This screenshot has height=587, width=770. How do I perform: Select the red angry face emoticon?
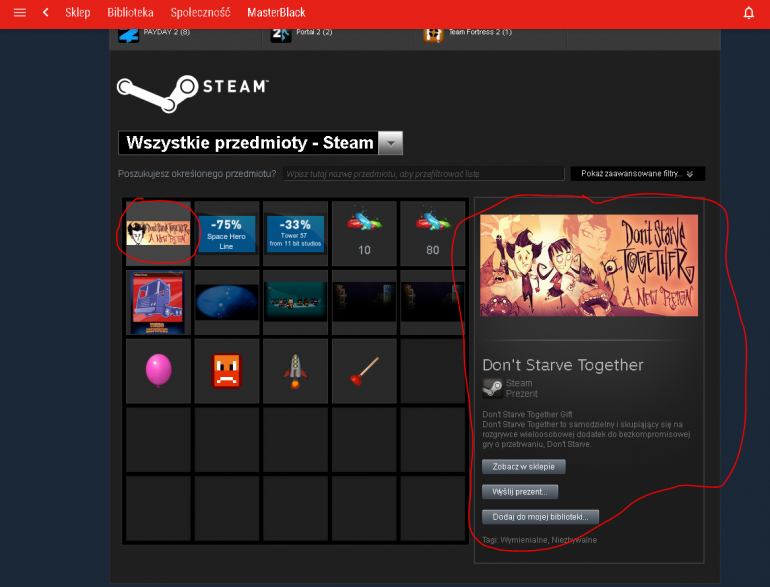tap(226, 371)
